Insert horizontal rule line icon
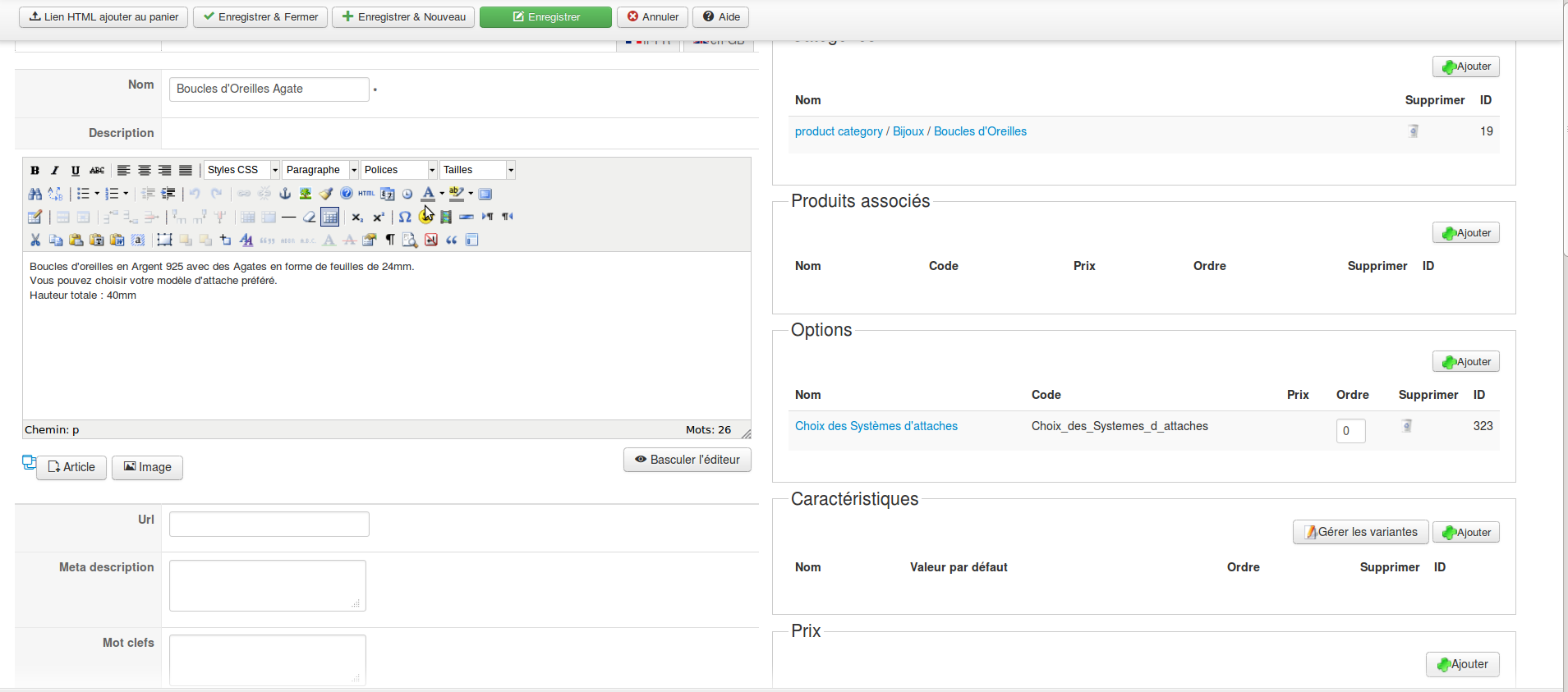The height and width of the screenshot is (692, 1568). [288, 217]
